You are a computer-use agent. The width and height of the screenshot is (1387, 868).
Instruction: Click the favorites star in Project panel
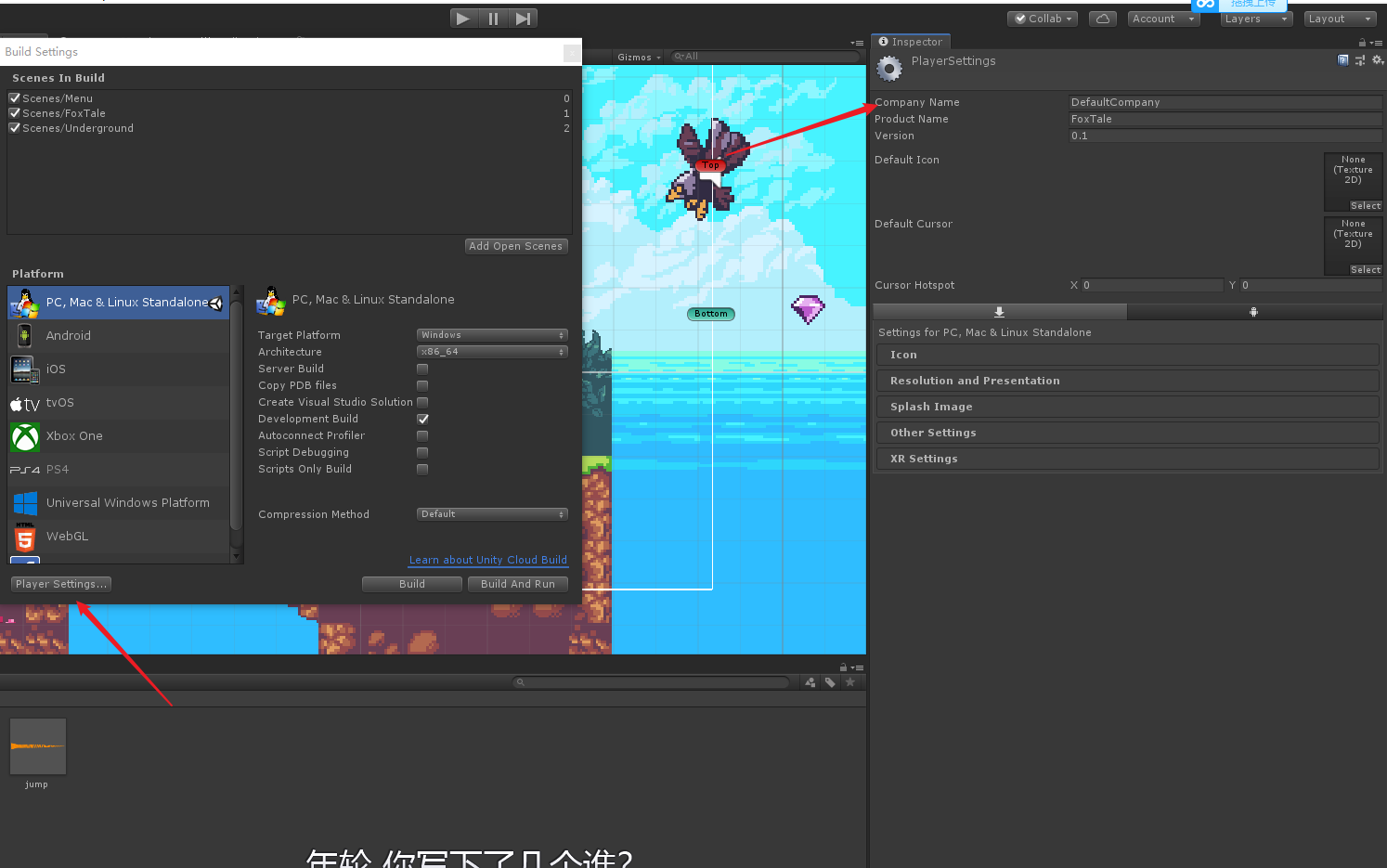(x=849, y=682)
